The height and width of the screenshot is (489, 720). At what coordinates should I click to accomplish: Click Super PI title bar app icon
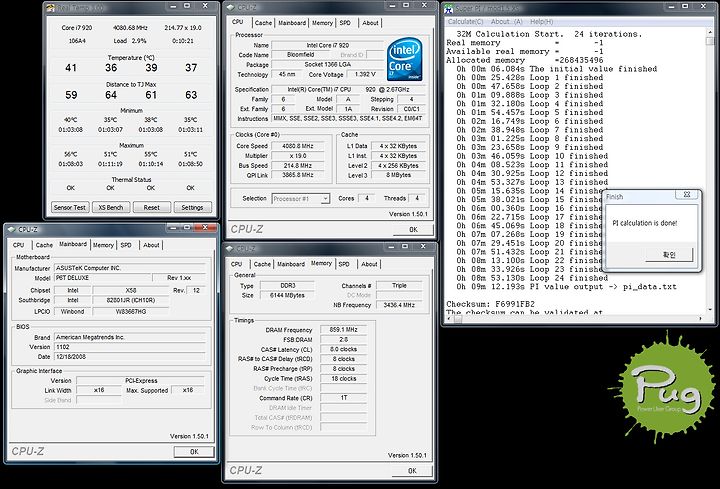click(449, 8)
